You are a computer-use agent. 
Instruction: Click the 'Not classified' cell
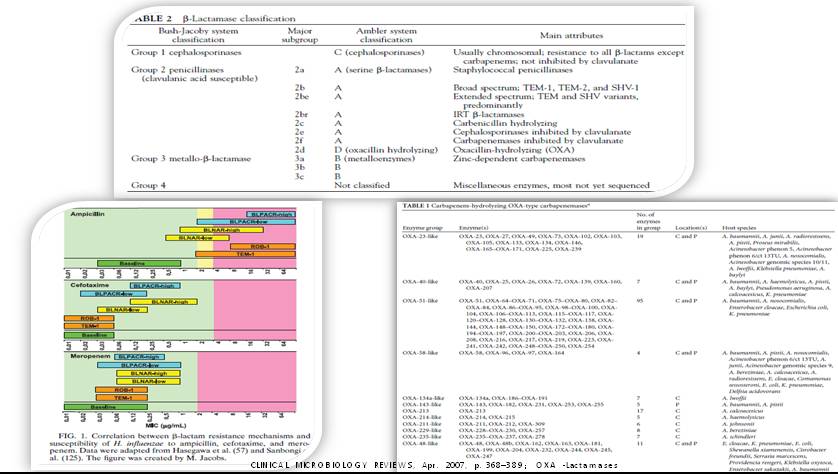pyautogui.click(x=362, y=185)
